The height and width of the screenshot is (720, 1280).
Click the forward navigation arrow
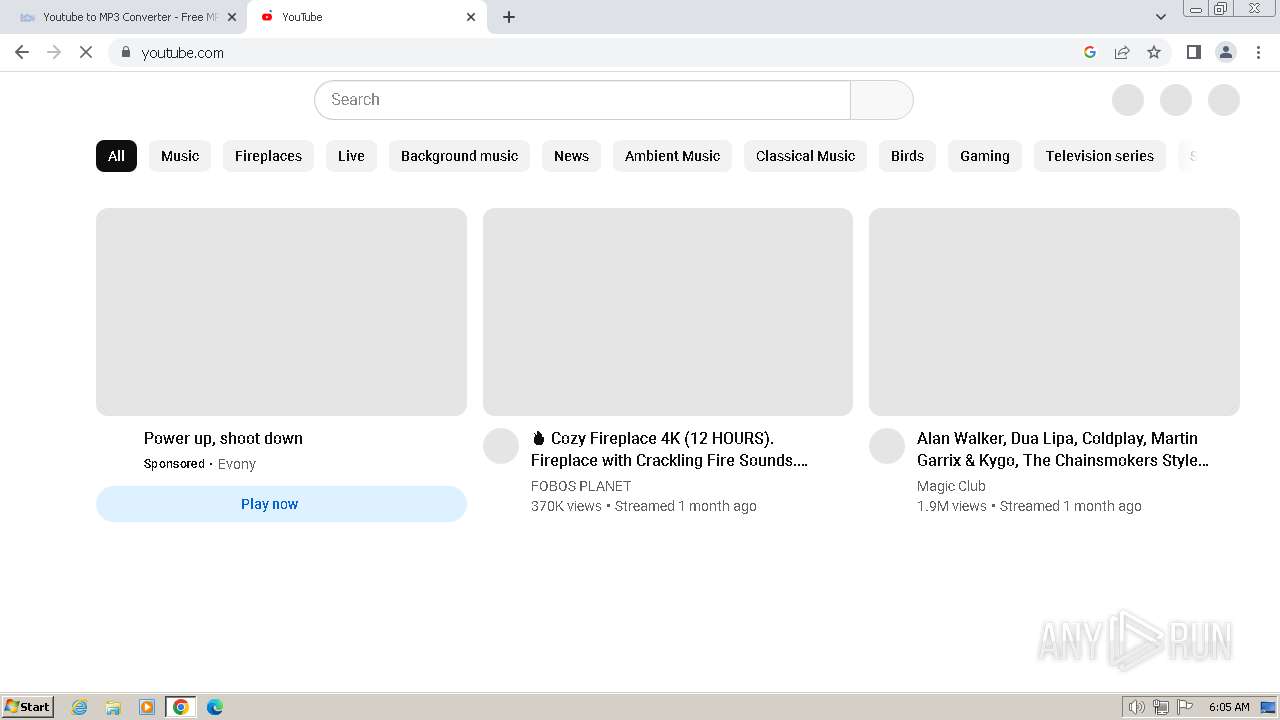pos(54,52)
